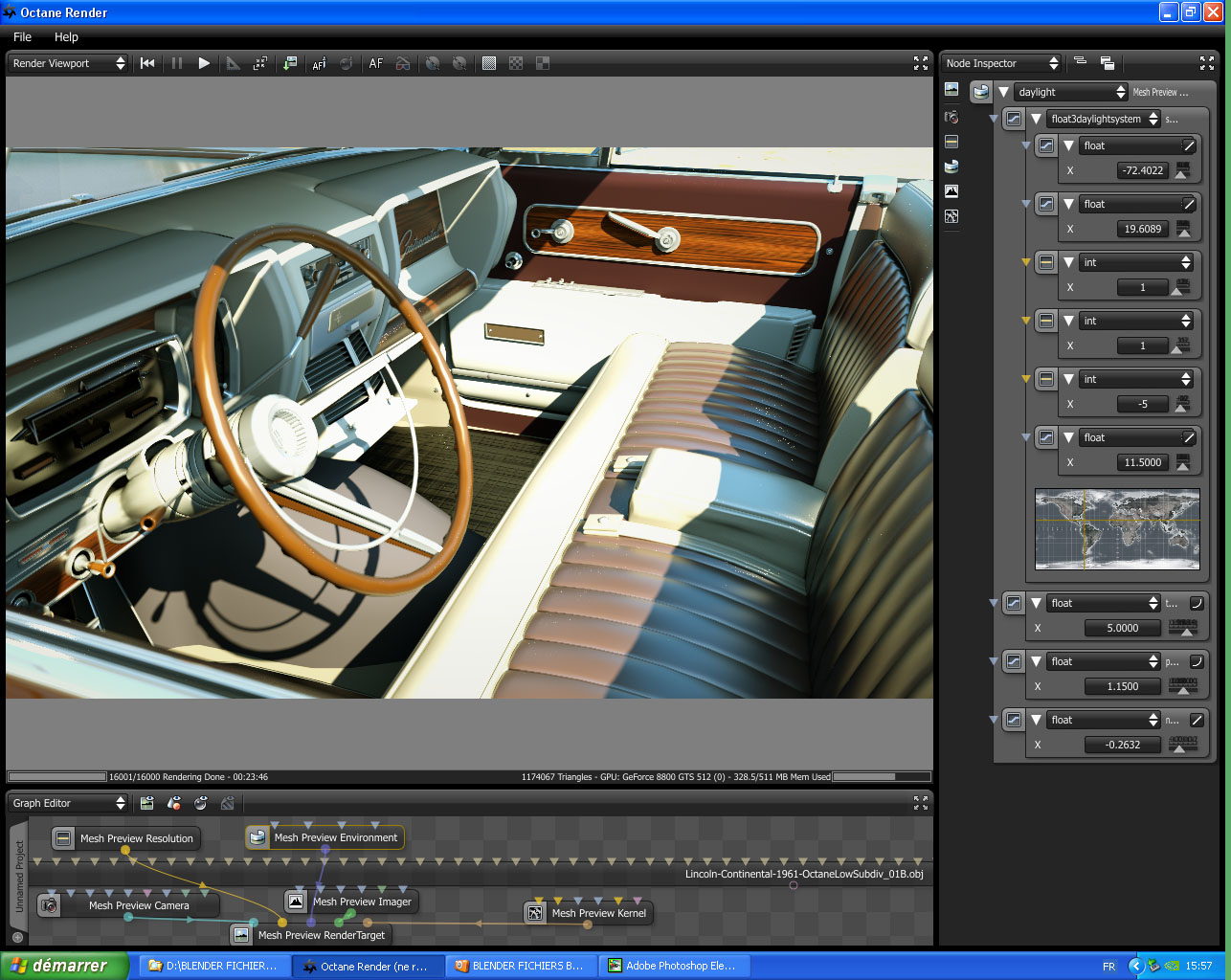Click the kernel icon in Node Inspector sidebar
The width and height of the screenshot is (1231, 980).
pyautogui.click(x=951, y=216)
